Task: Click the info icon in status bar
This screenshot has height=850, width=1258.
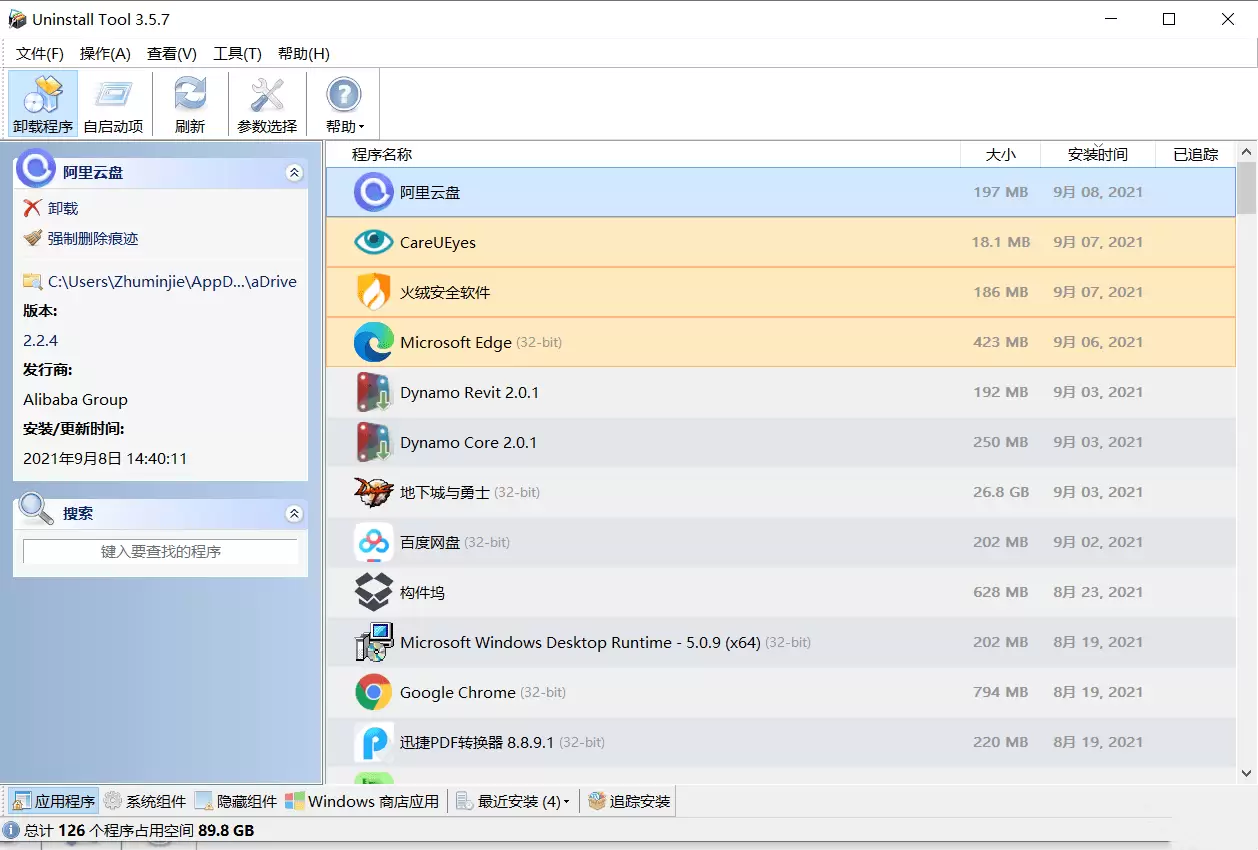Action: (11, 830)
